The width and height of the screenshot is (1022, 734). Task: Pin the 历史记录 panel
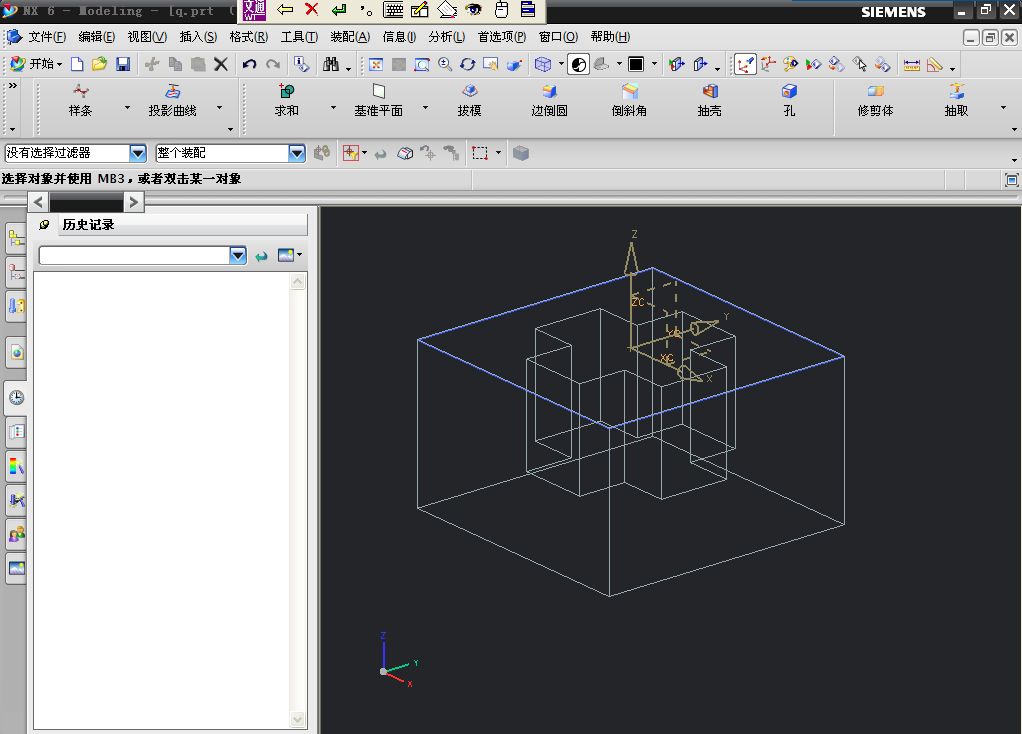click(x=44, y=225)
